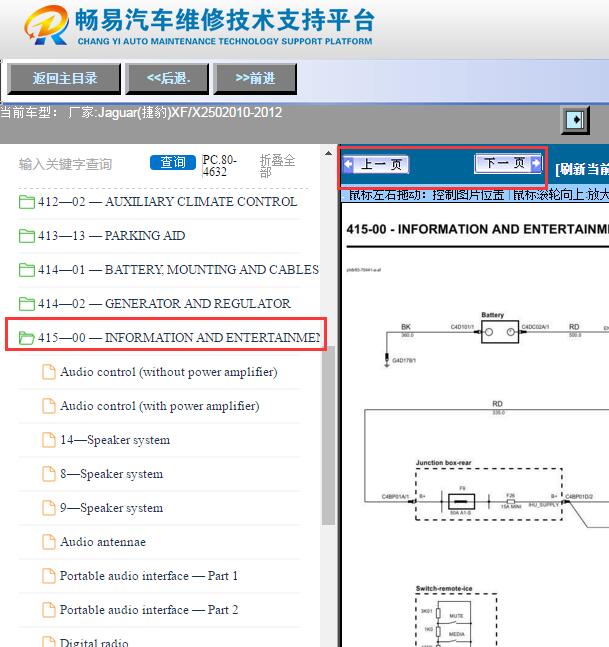Open Audio control (without power amplifier)
The width and height of the screenshot is (609, 647).
coord(169,372)
